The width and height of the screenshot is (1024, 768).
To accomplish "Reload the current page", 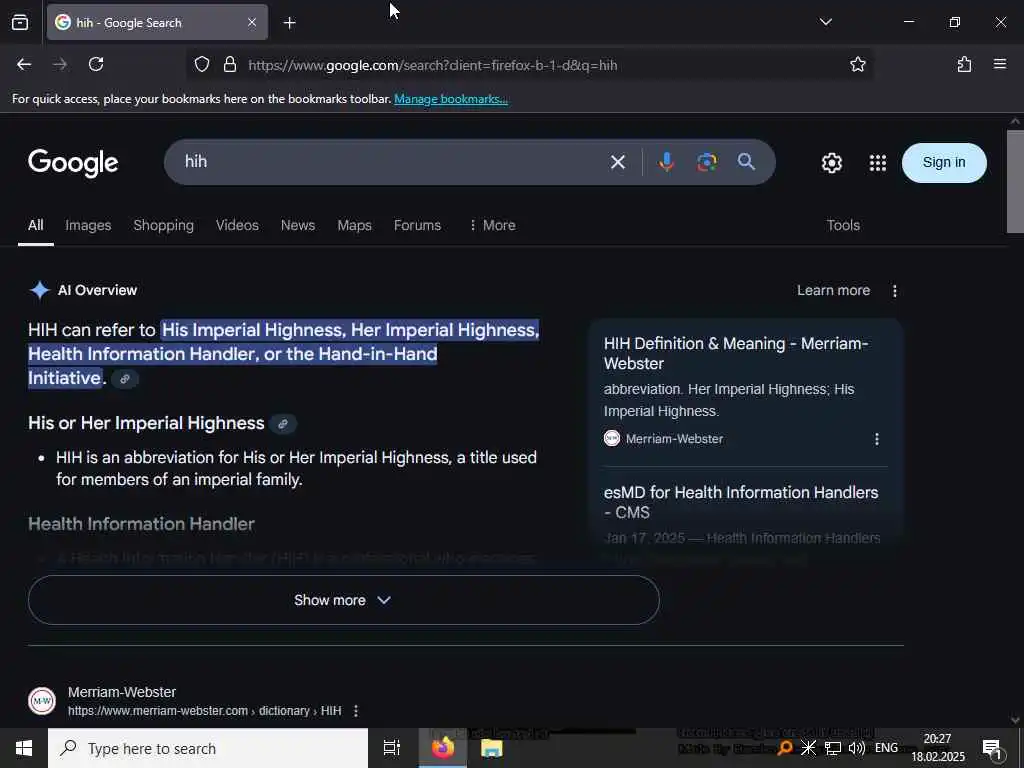I will [96, 64].
